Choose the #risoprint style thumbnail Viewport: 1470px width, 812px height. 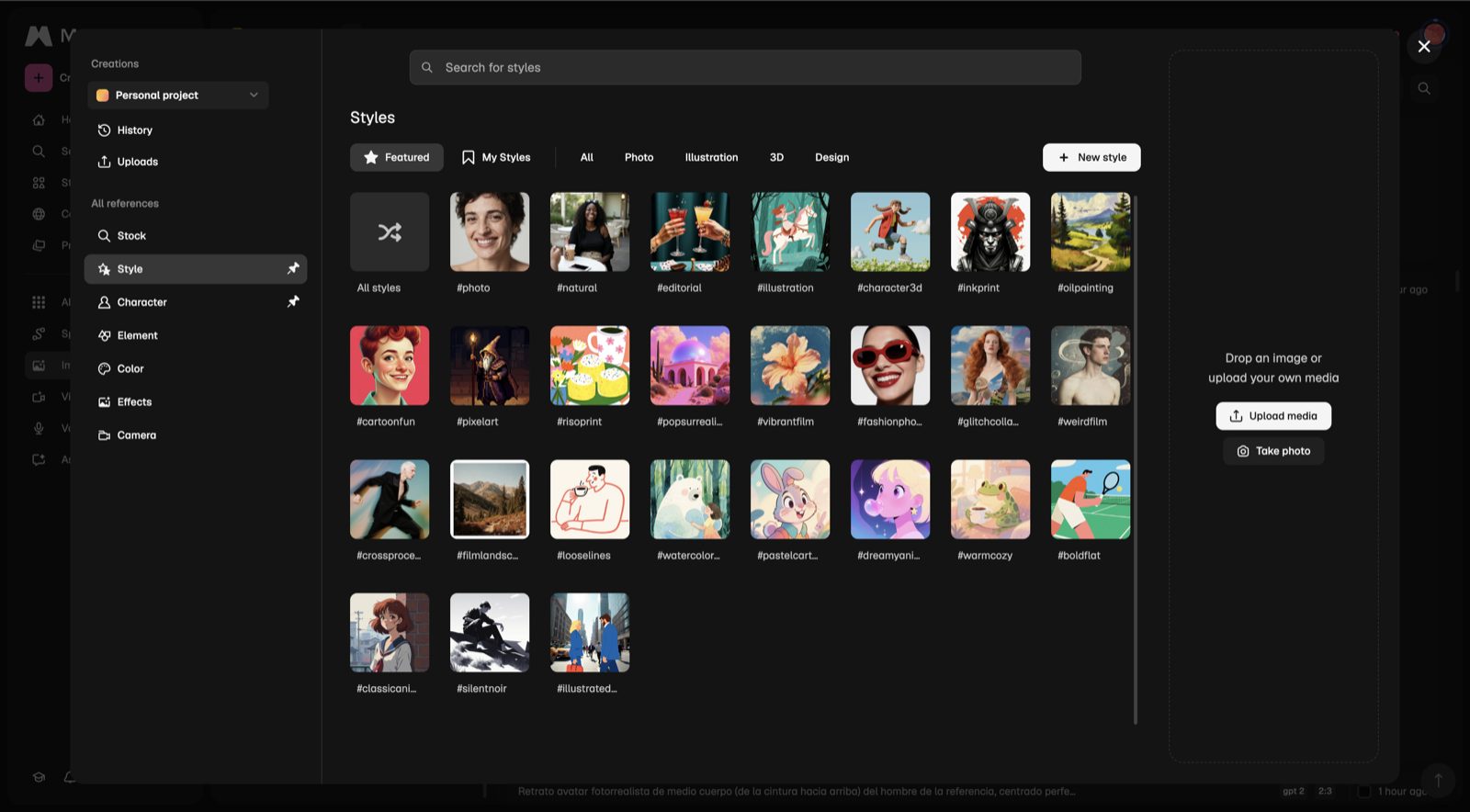pos(590,366)
